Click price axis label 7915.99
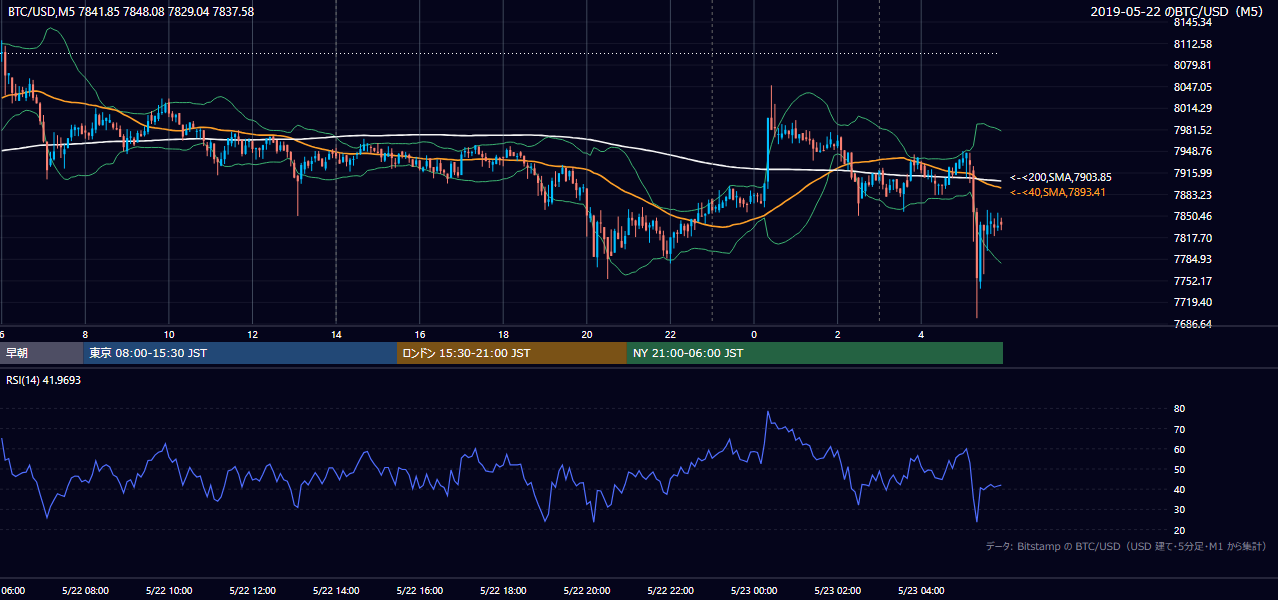The image size is (1278, 600). click(1192, 173)
